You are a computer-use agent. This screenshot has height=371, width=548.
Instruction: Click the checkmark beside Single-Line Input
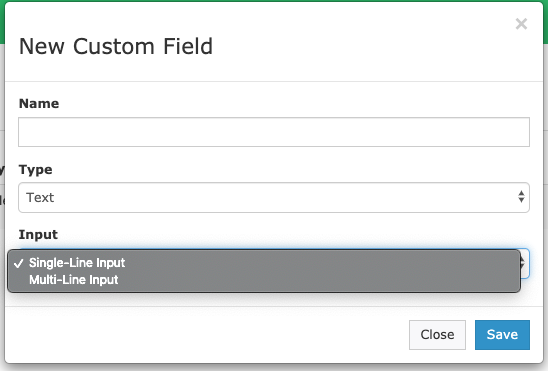(x=19, y=263)
